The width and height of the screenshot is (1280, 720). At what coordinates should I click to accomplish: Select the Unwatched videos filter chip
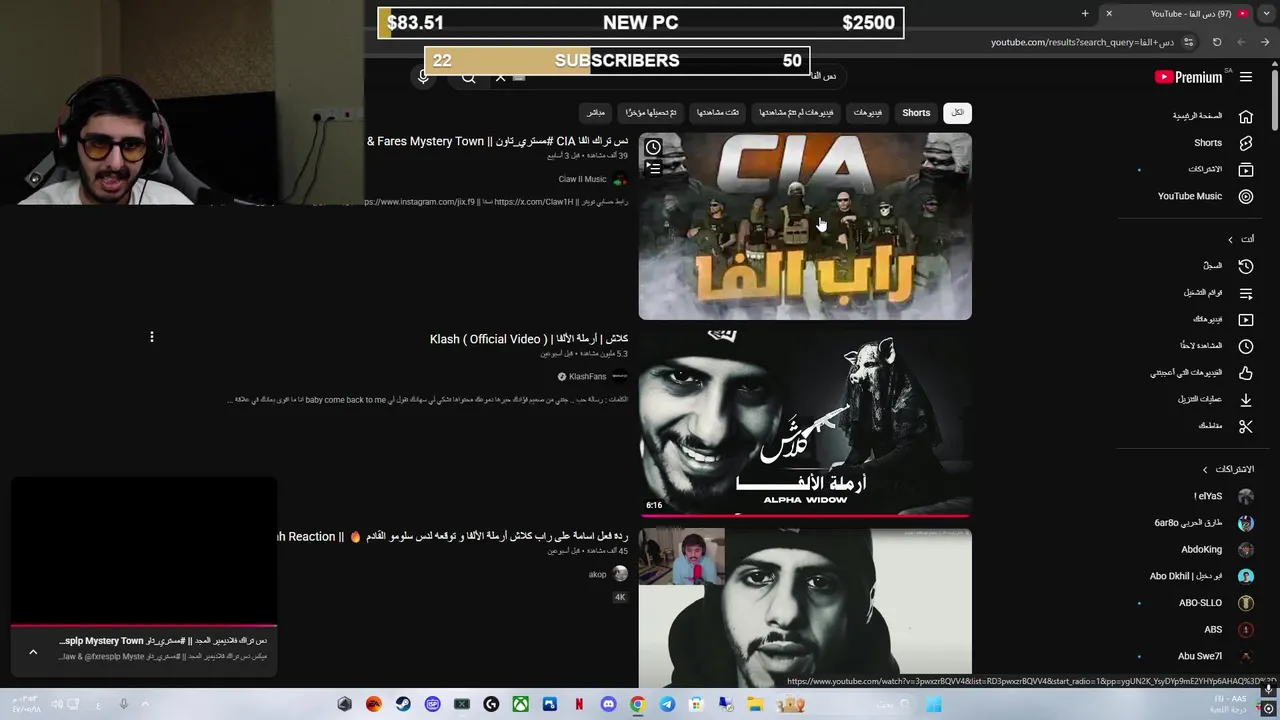796,113
